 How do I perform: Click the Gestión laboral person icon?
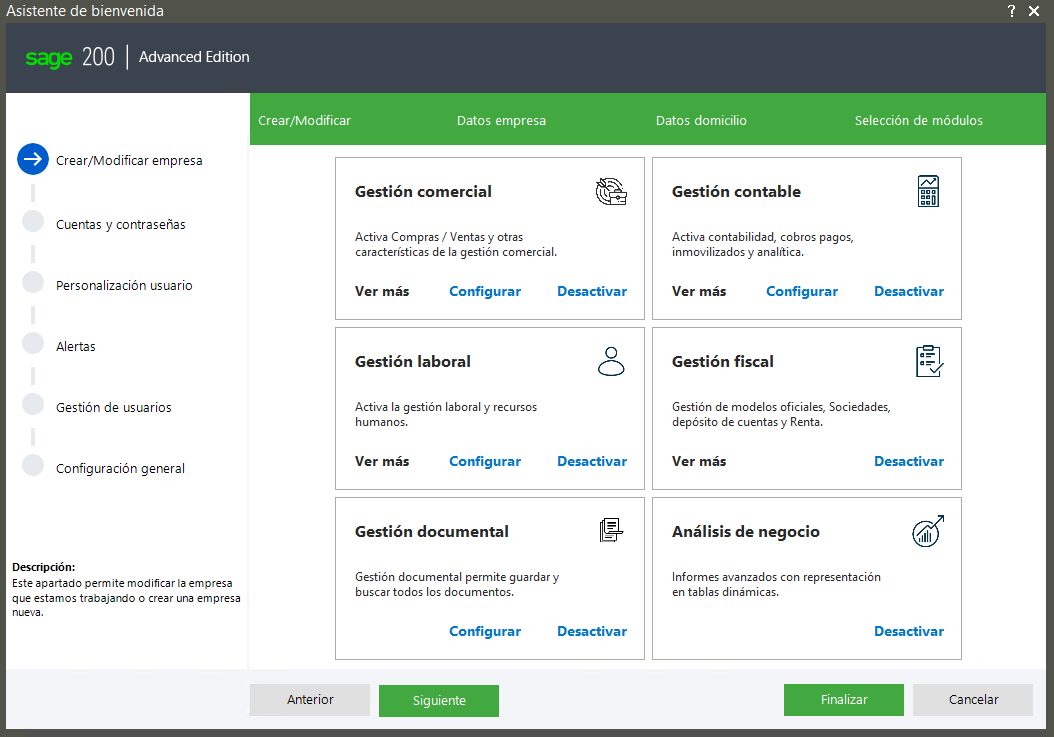click(611, 361)
